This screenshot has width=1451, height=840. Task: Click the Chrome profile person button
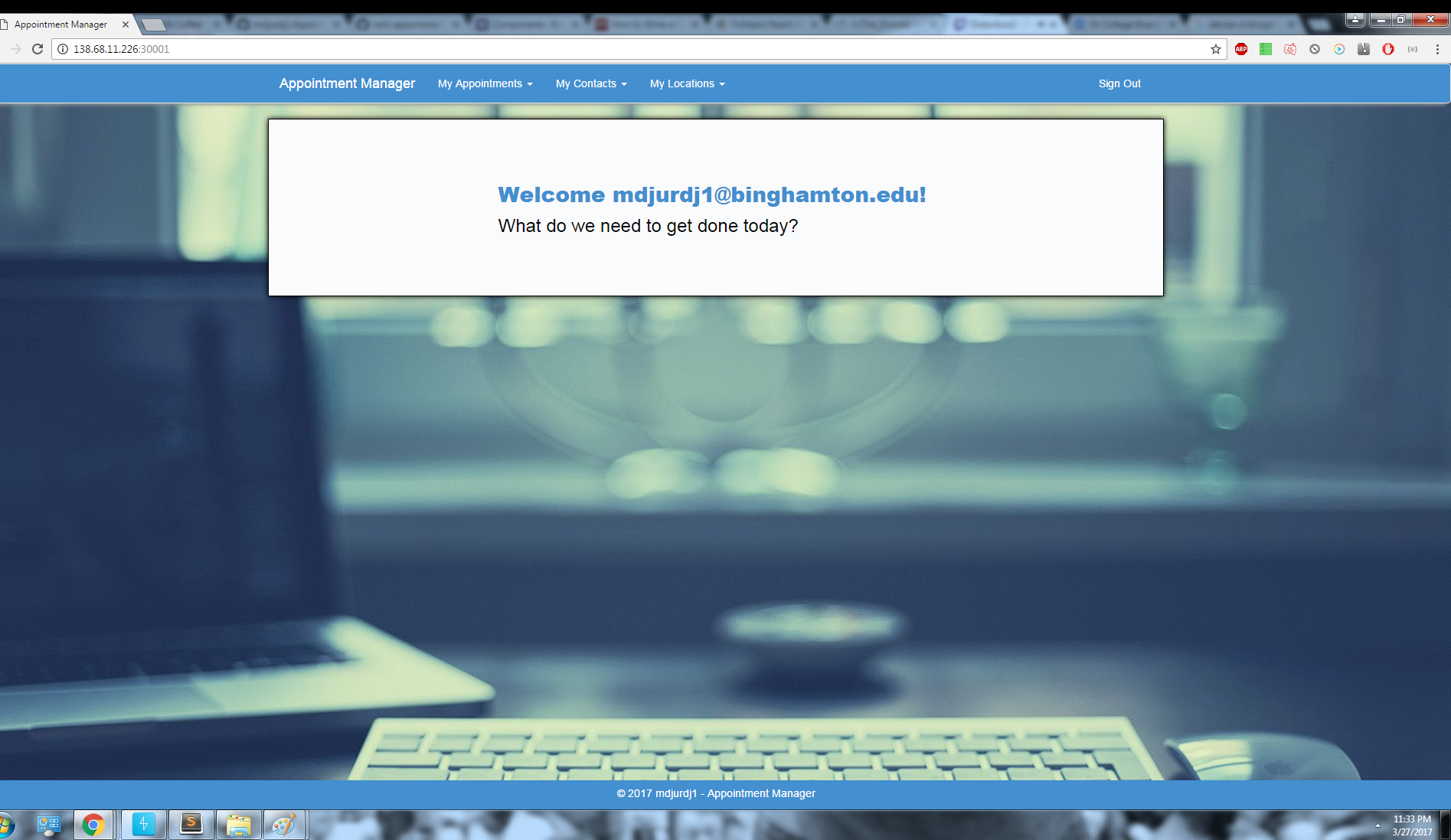(x=1355, y=19)
